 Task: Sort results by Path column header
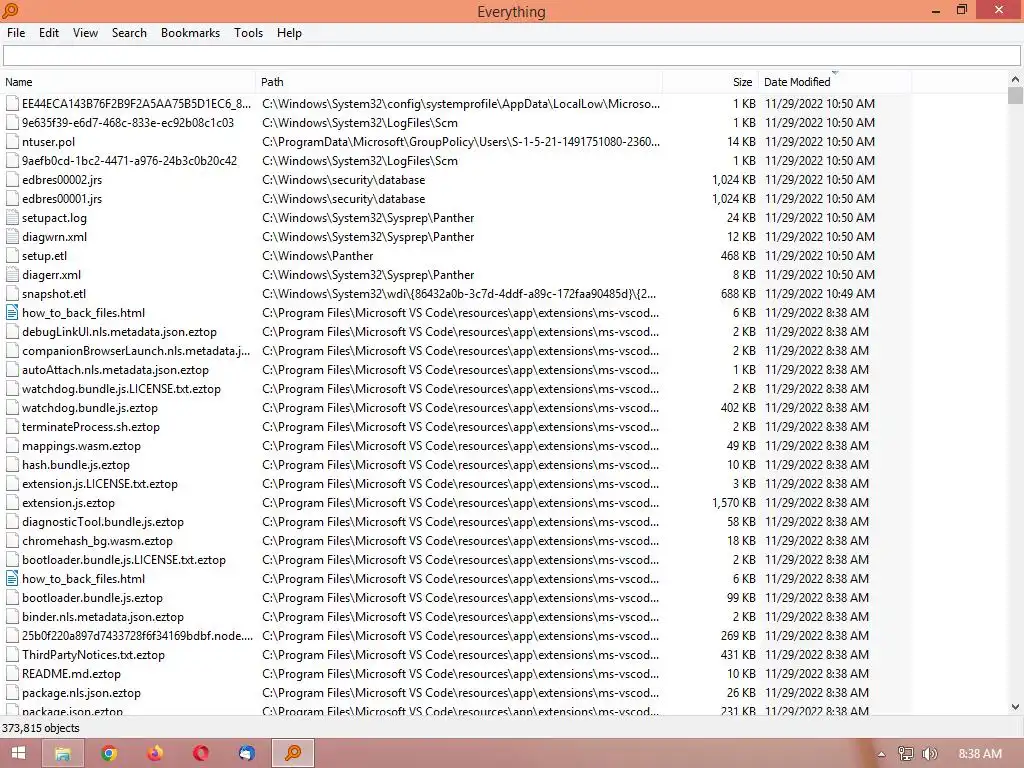click(x=459, y=82)
